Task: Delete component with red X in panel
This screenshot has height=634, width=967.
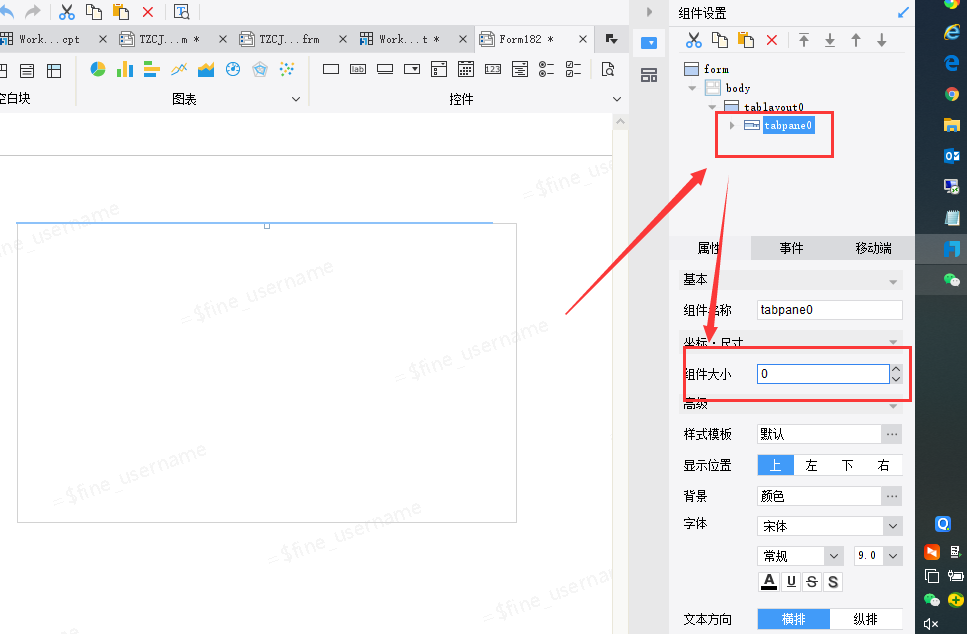Action: pyautogui.click(x=772, y=40)
